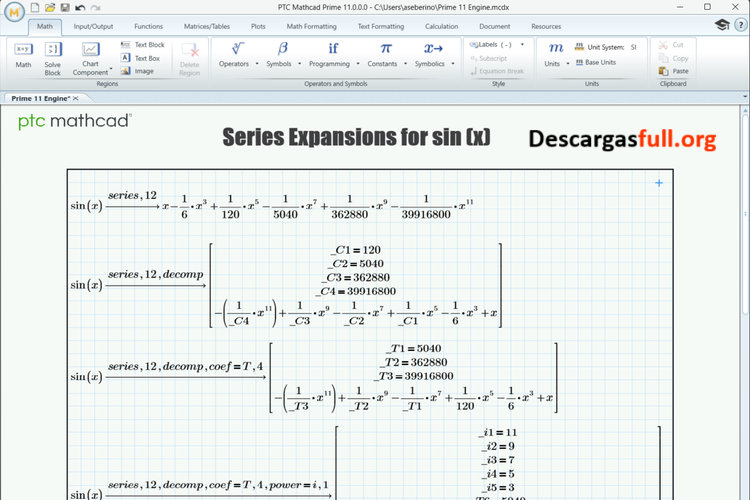Image resolution: width=750 pixels, height=500 pixels.
Task: Expand the Chart Component dropdown arrow
Action: (x=111, y=69)
